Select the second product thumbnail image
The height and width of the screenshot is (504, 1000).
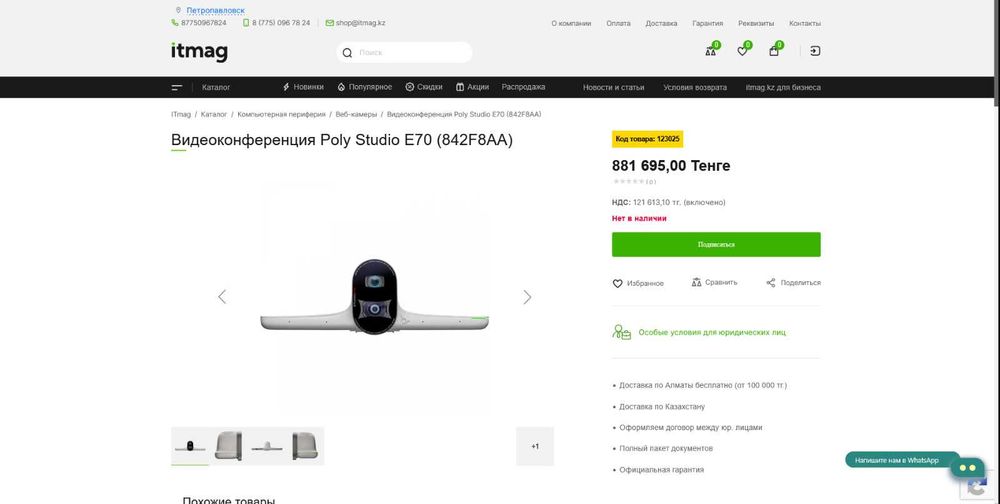point(228,446)
